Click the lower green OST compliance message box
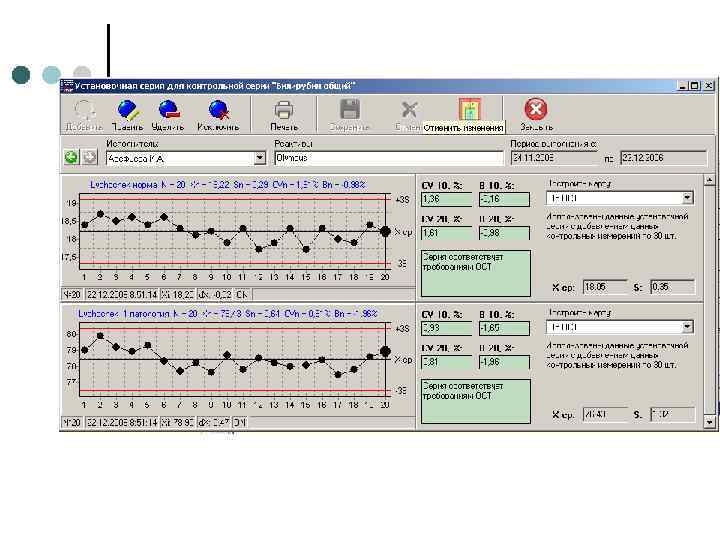This screenshot has width=720, height=540. pyautogui.click(x=476, y=401)
